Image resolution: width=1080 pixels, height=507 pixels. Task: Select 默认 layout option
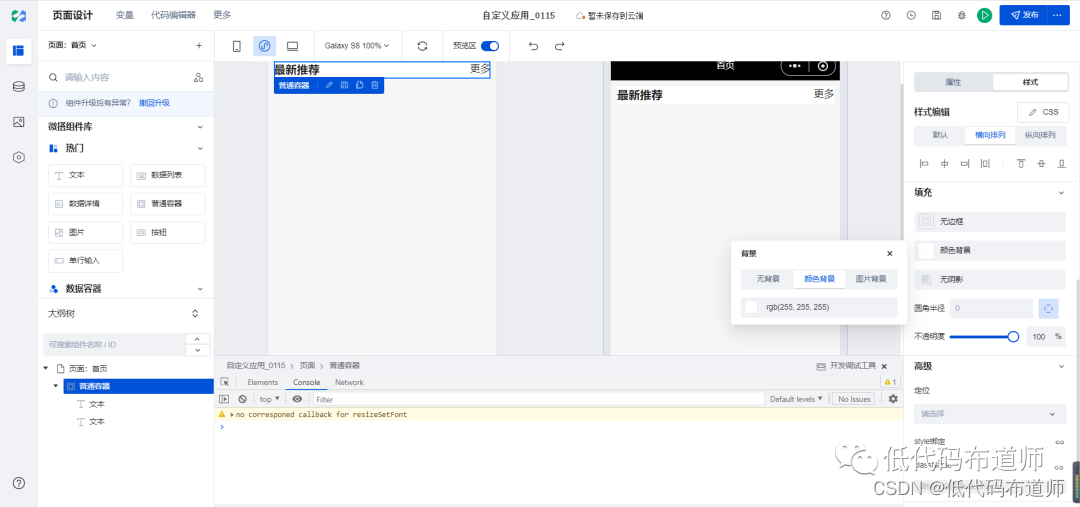pos(940,135)
